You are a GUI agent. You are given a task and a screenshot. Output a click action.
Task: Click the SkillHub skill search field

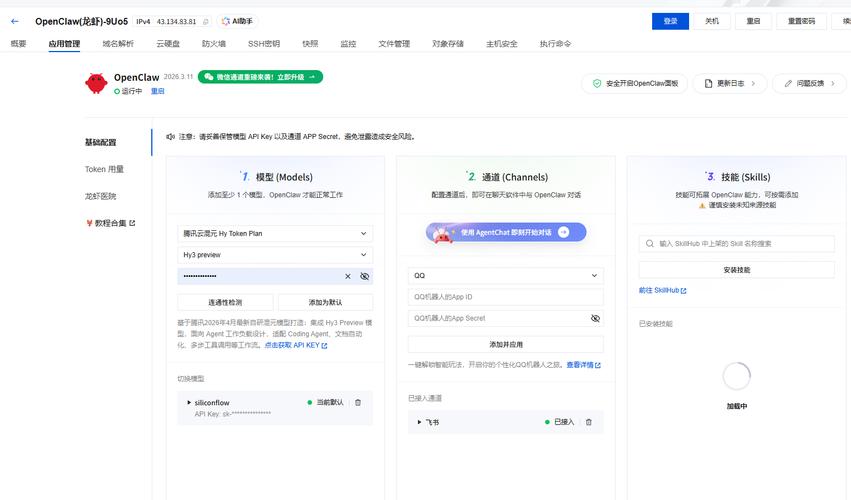click(x=736, y=244)
